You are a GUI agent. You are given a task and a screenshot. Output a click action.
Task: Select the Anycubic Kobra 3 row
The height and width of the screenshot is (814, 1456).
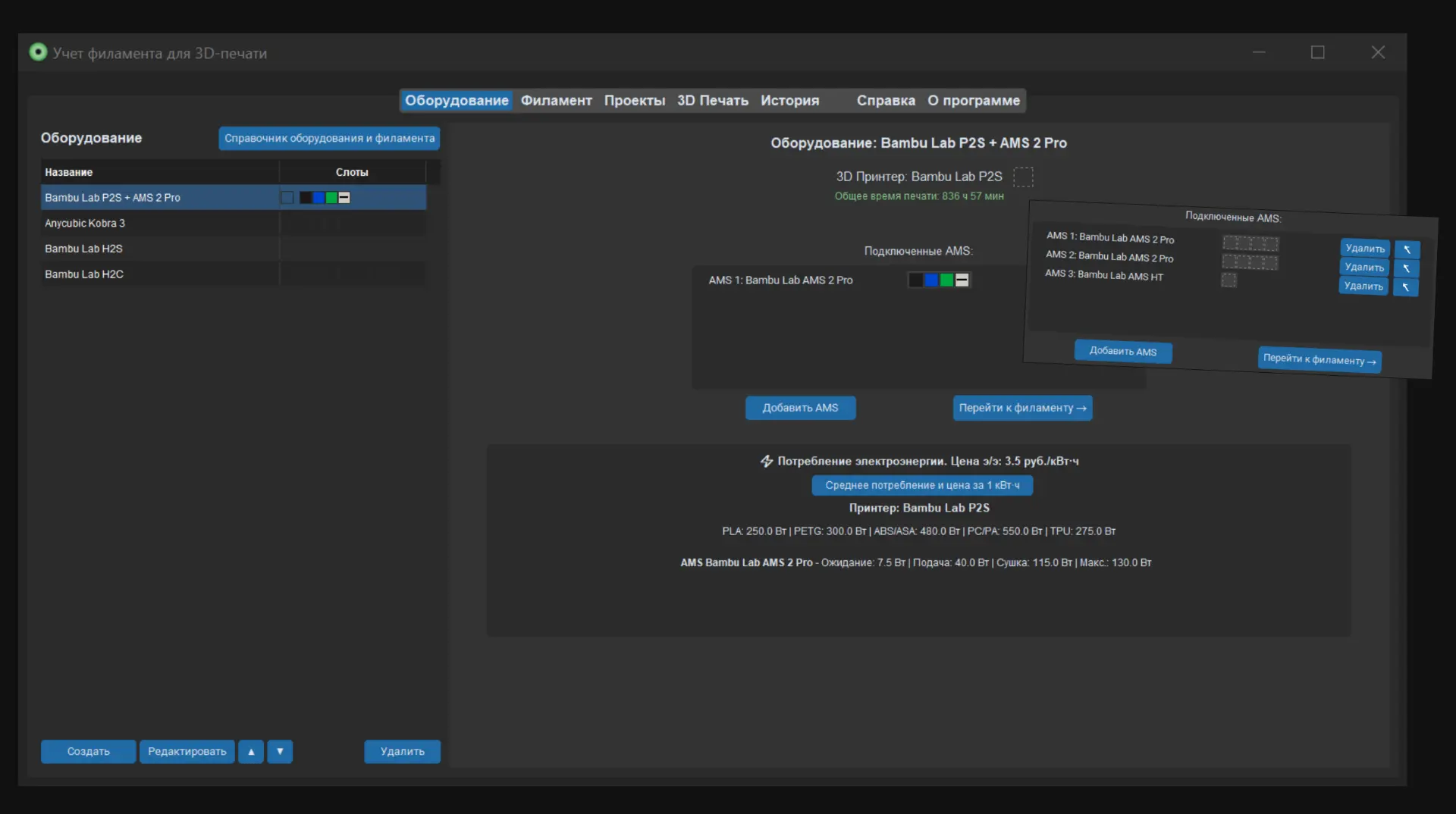pos(234,223)
